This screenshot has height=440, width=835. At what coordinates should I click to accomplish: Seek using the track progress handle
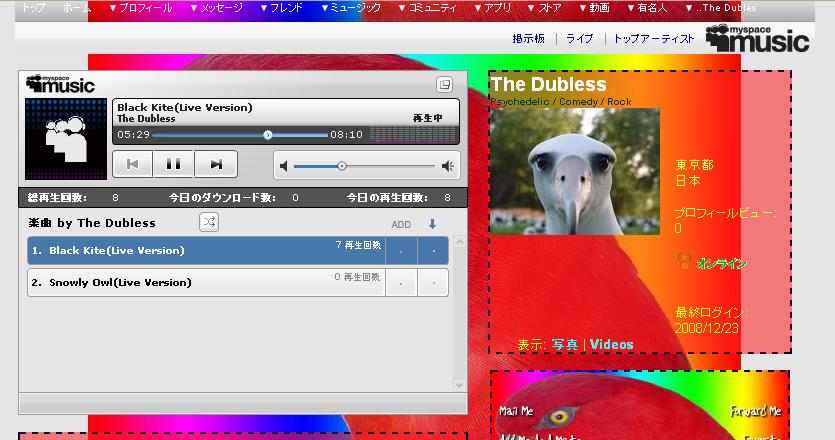click(x=268, y=135)
